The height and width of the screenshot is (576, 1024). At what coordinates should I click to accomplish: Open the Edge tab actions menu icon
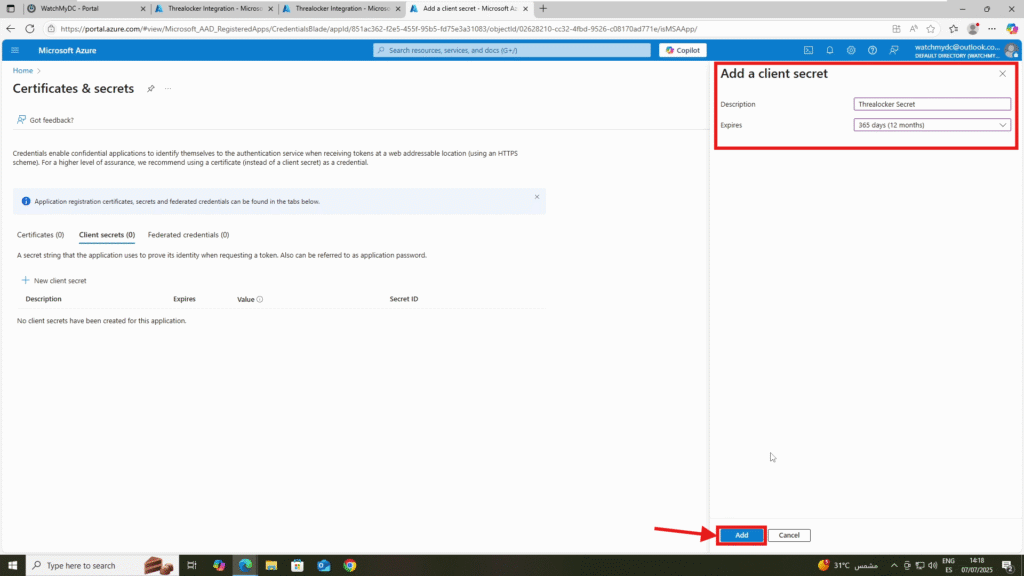point(10,8)
